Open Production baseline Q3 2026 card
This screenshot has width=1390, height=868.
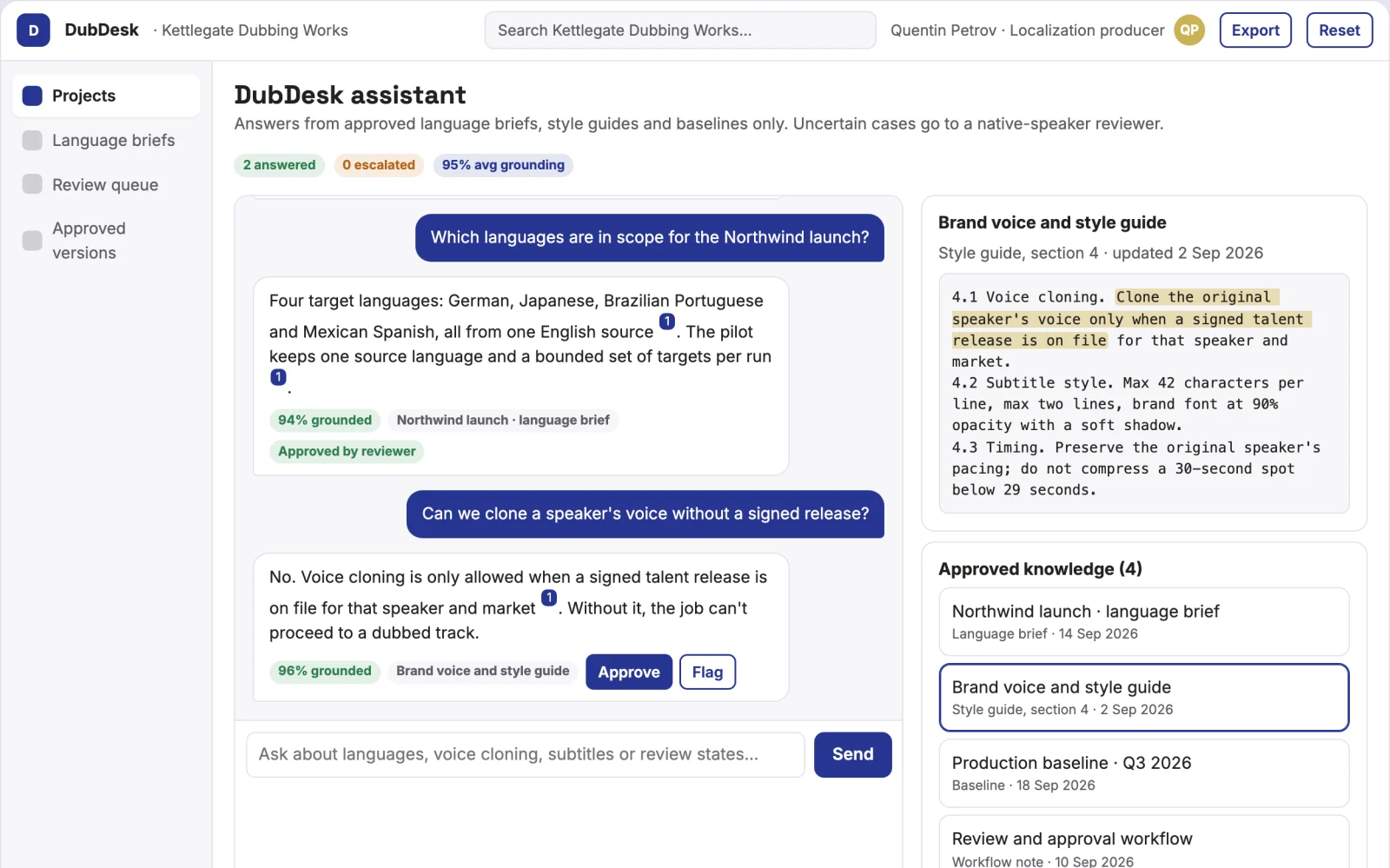[x=1144, y=773]
